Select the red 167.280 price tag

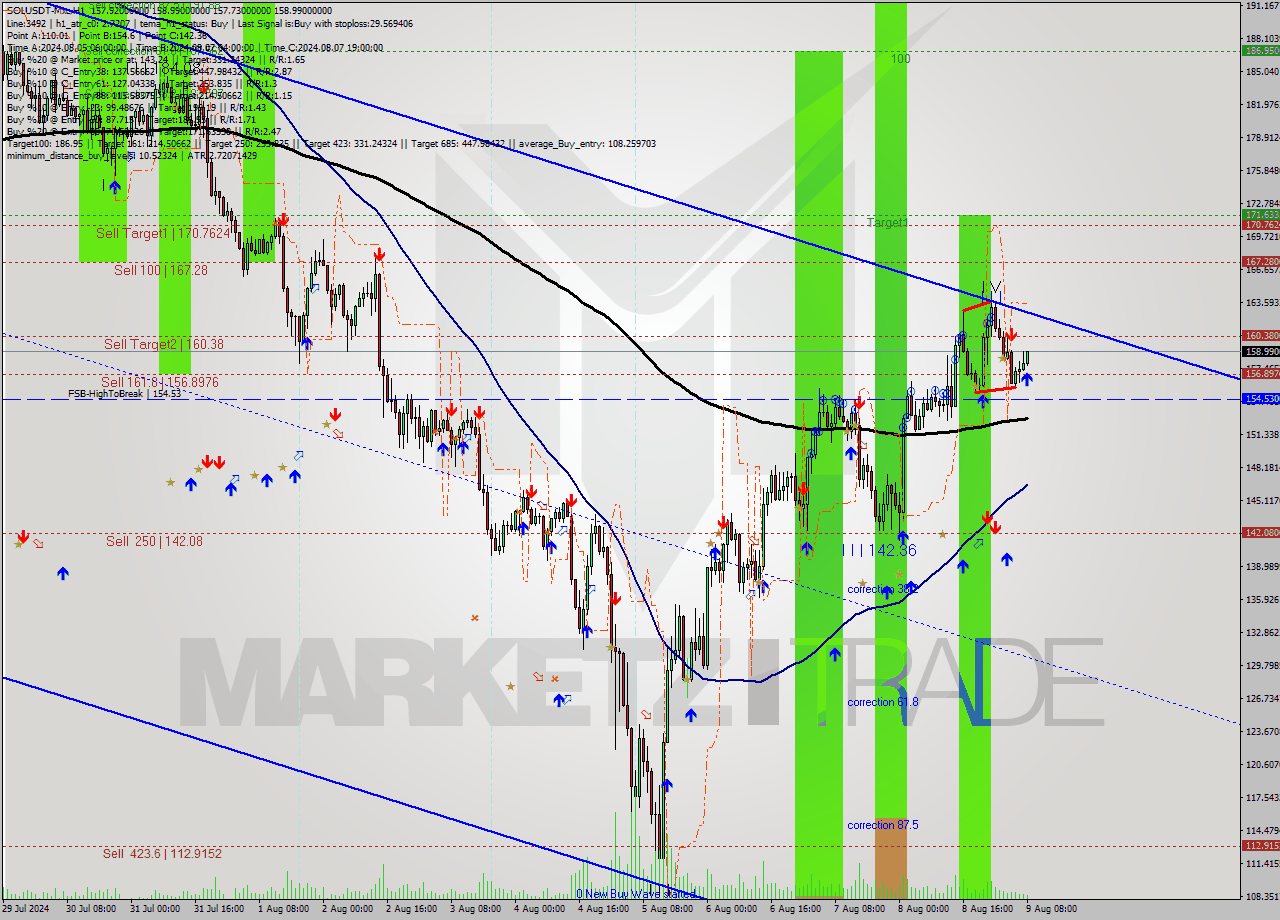(x=1261, y=262)
